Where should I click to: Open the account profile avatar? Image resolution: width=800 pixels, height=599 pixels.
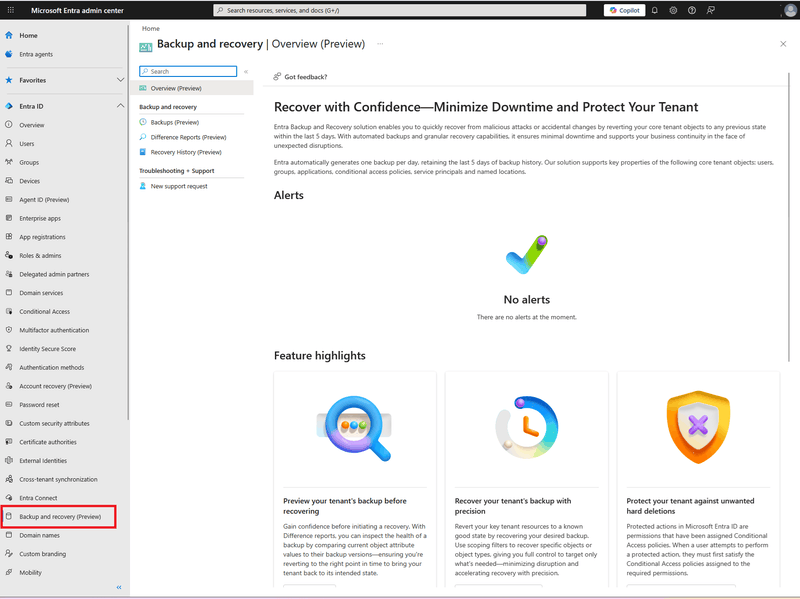pos(790,10)
